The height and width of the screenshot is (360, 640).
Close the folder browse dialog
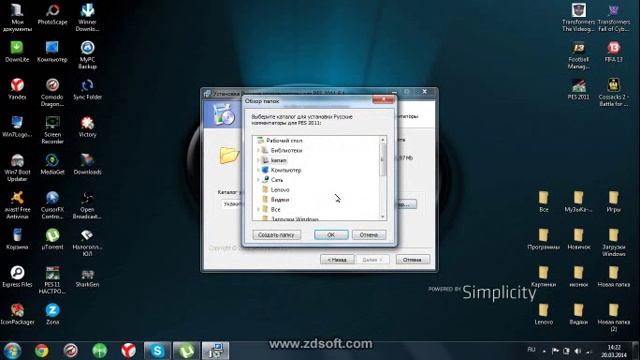click(383, 100)
